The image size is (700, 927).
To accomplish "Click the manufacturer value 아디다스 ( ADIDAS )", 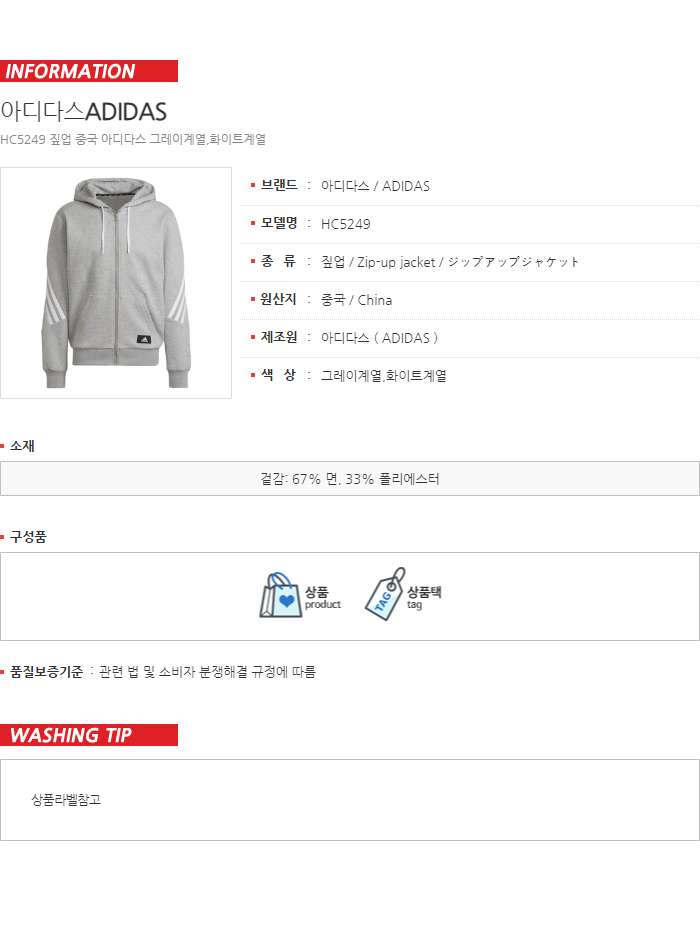I will click(x=379, y=338).
